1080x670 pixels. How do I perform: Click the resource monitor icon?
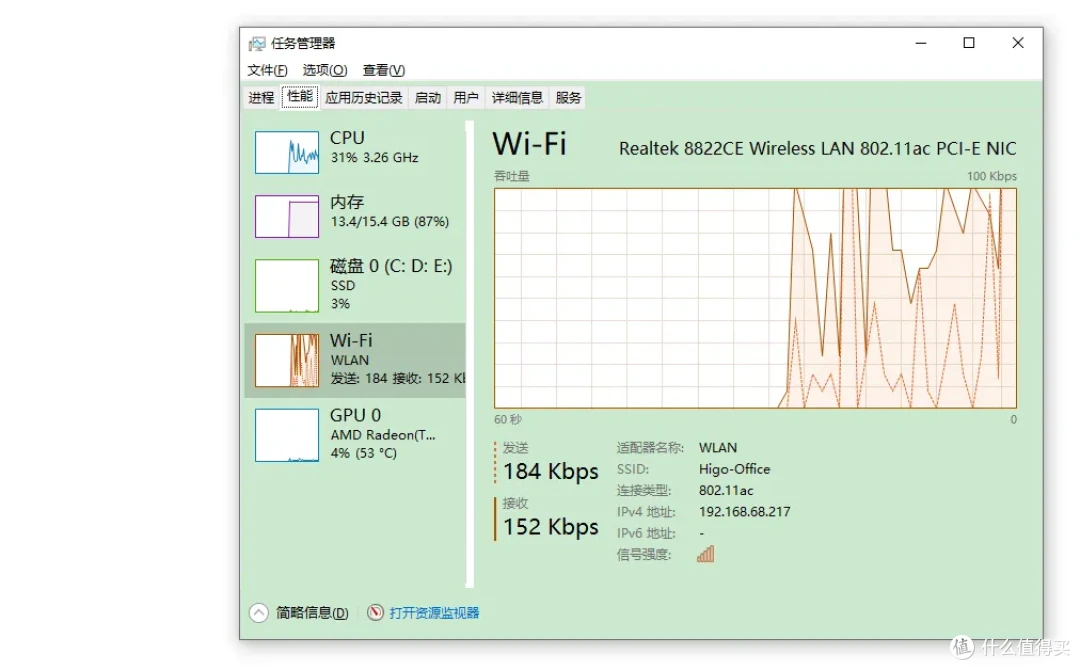[x=375, y=612]
